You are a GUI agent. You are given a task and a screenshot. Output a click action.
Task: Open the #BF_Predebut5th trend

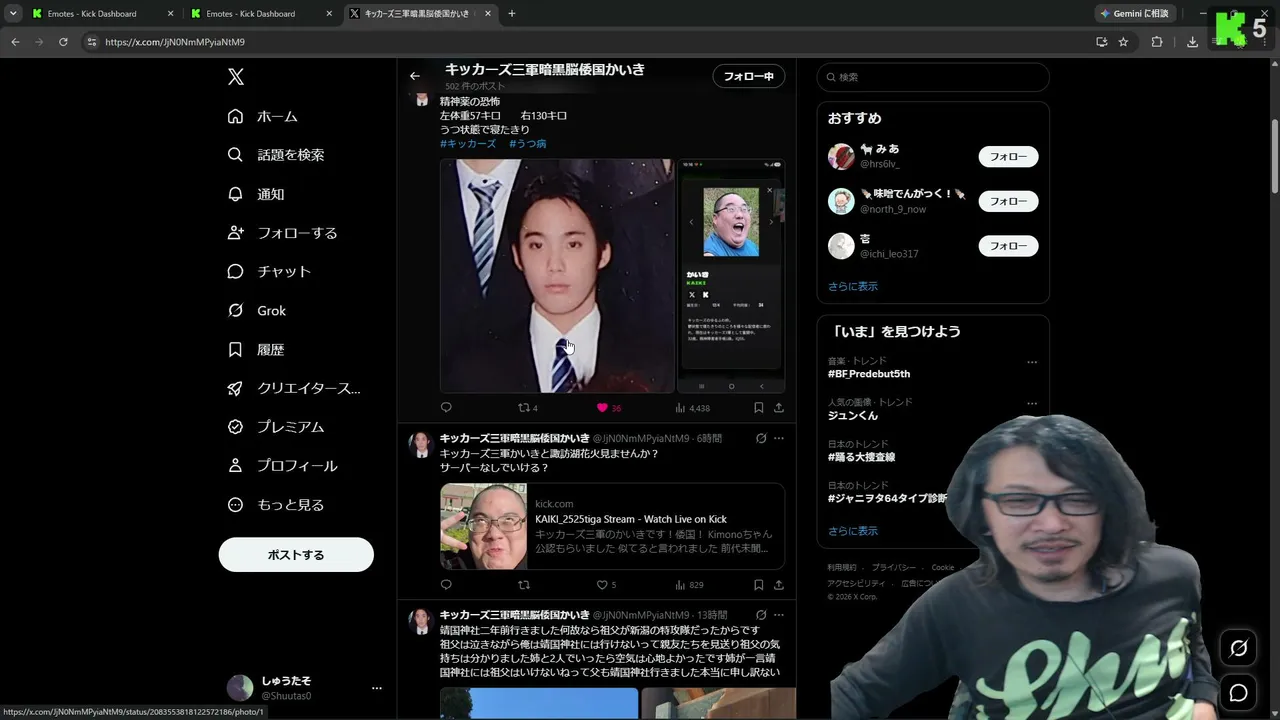click(x=869, y=374)
